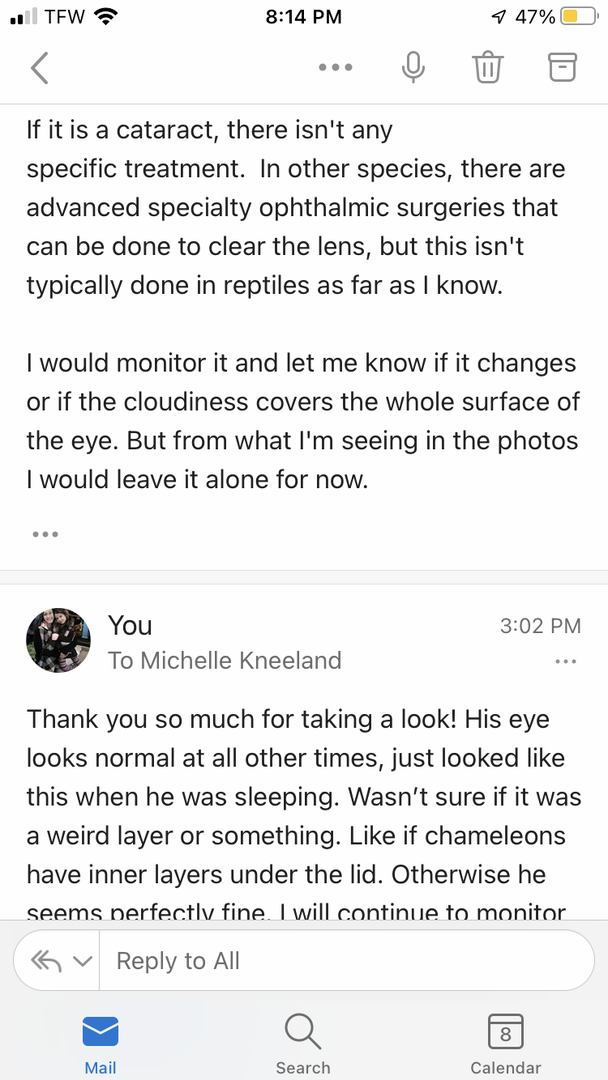Open the sender profile photo
This screenshot has width=608, height=1080.
tap(58, 640)
